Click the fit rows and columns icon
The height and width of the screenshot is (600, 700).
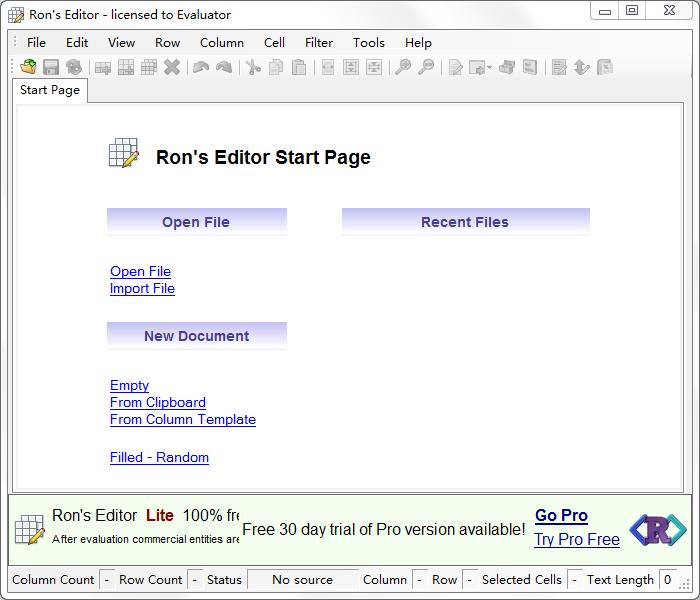pos(374,67)
